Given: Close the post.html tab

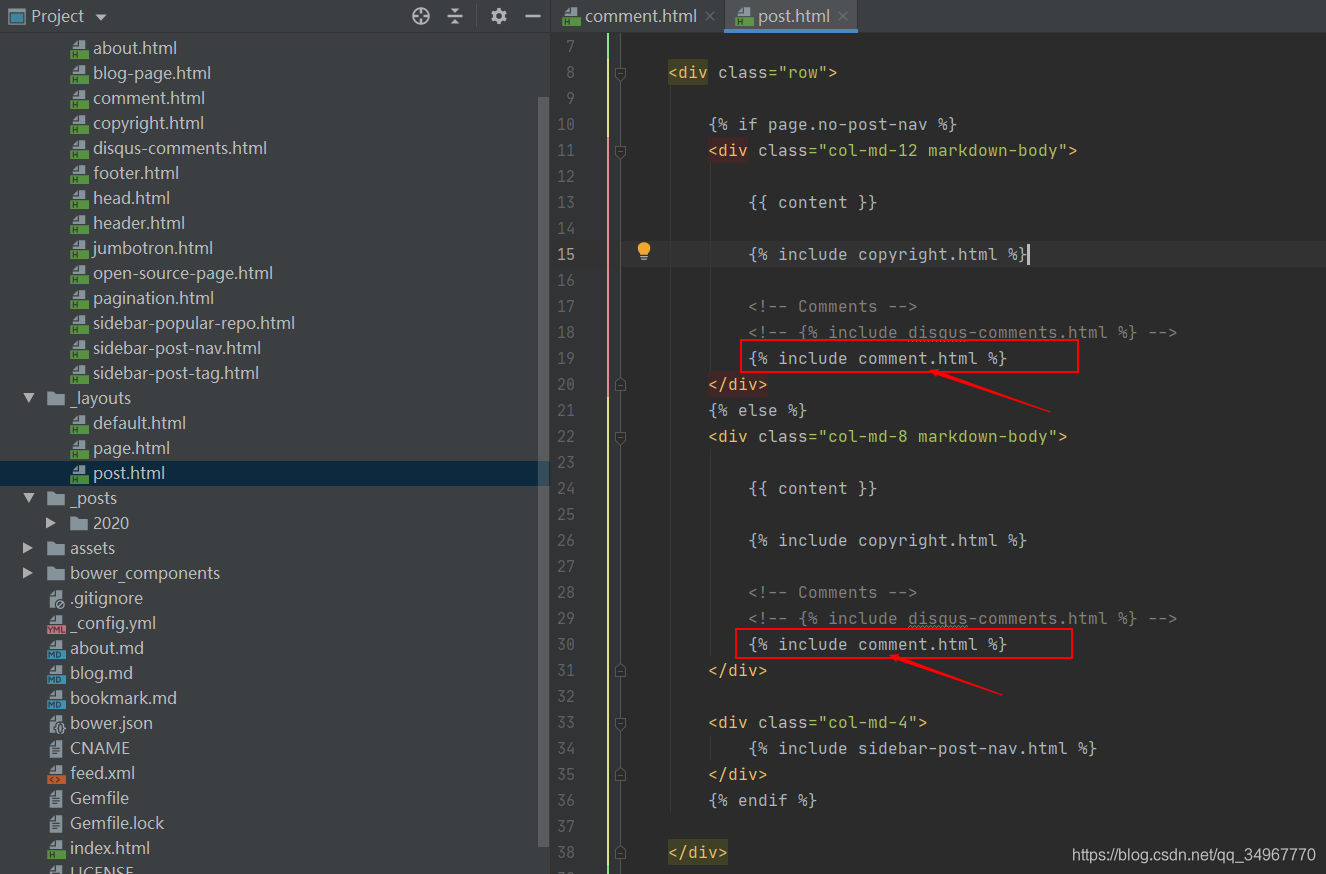Looking at the screenshot, I should pos(843,16).
